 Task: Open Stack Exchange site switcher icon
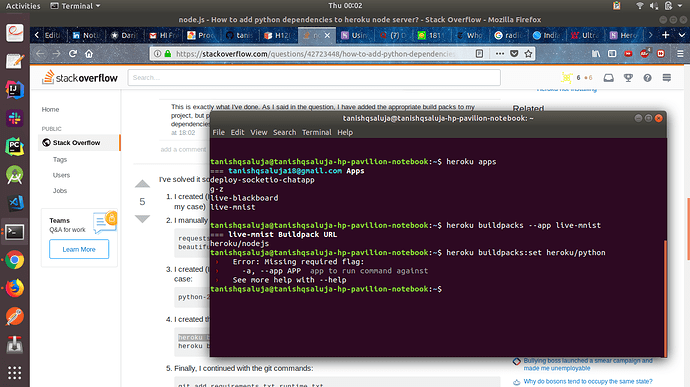pos(667,78)
